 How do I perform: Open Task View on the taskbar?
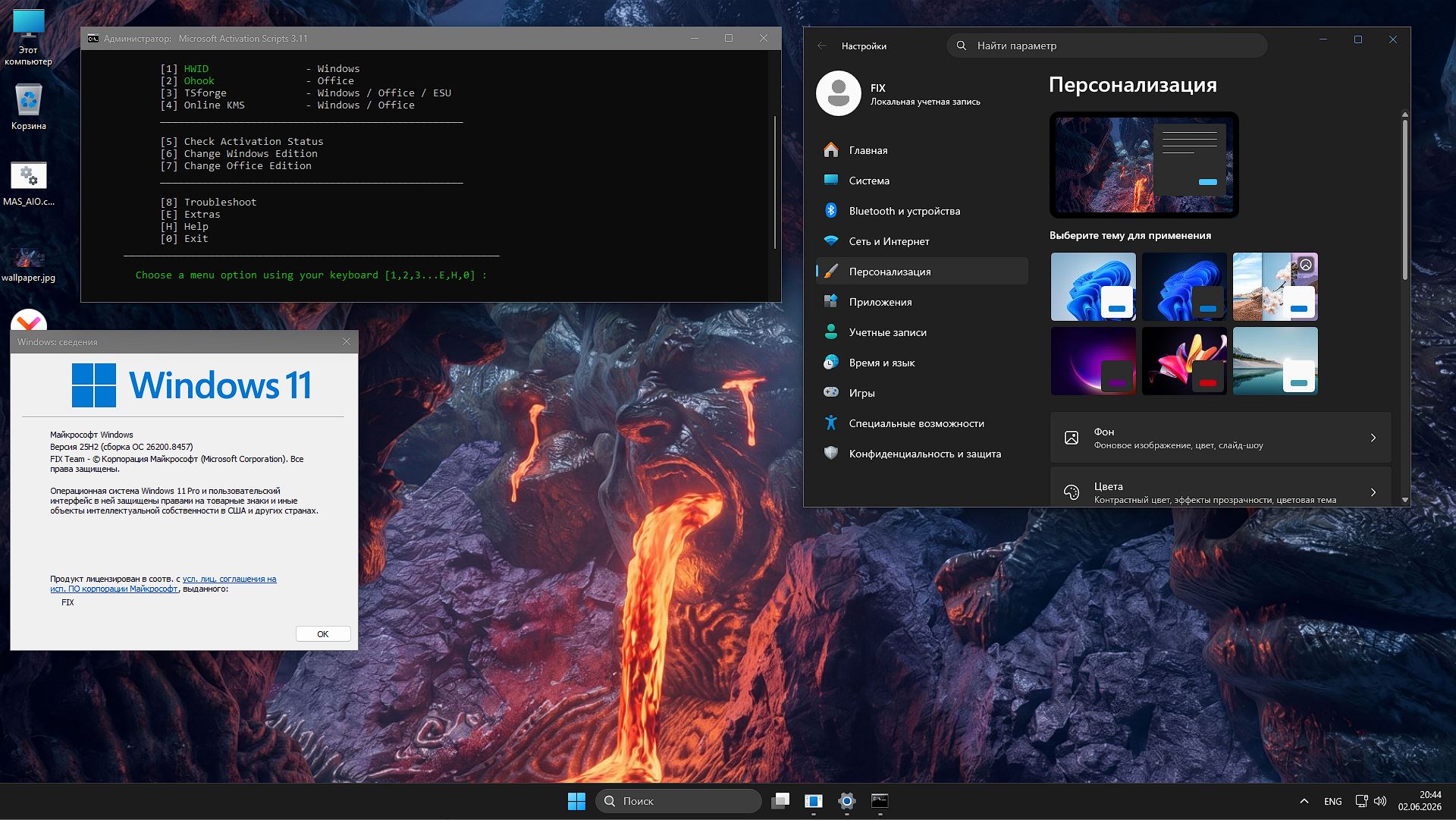(x=780, y=801)
